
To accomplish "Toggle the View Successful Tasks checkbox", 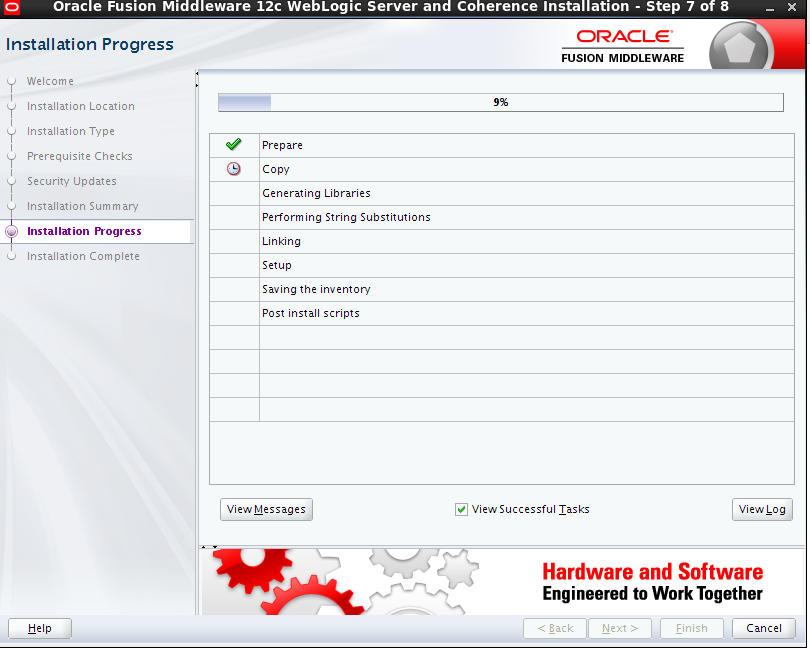I will point(461,510).
